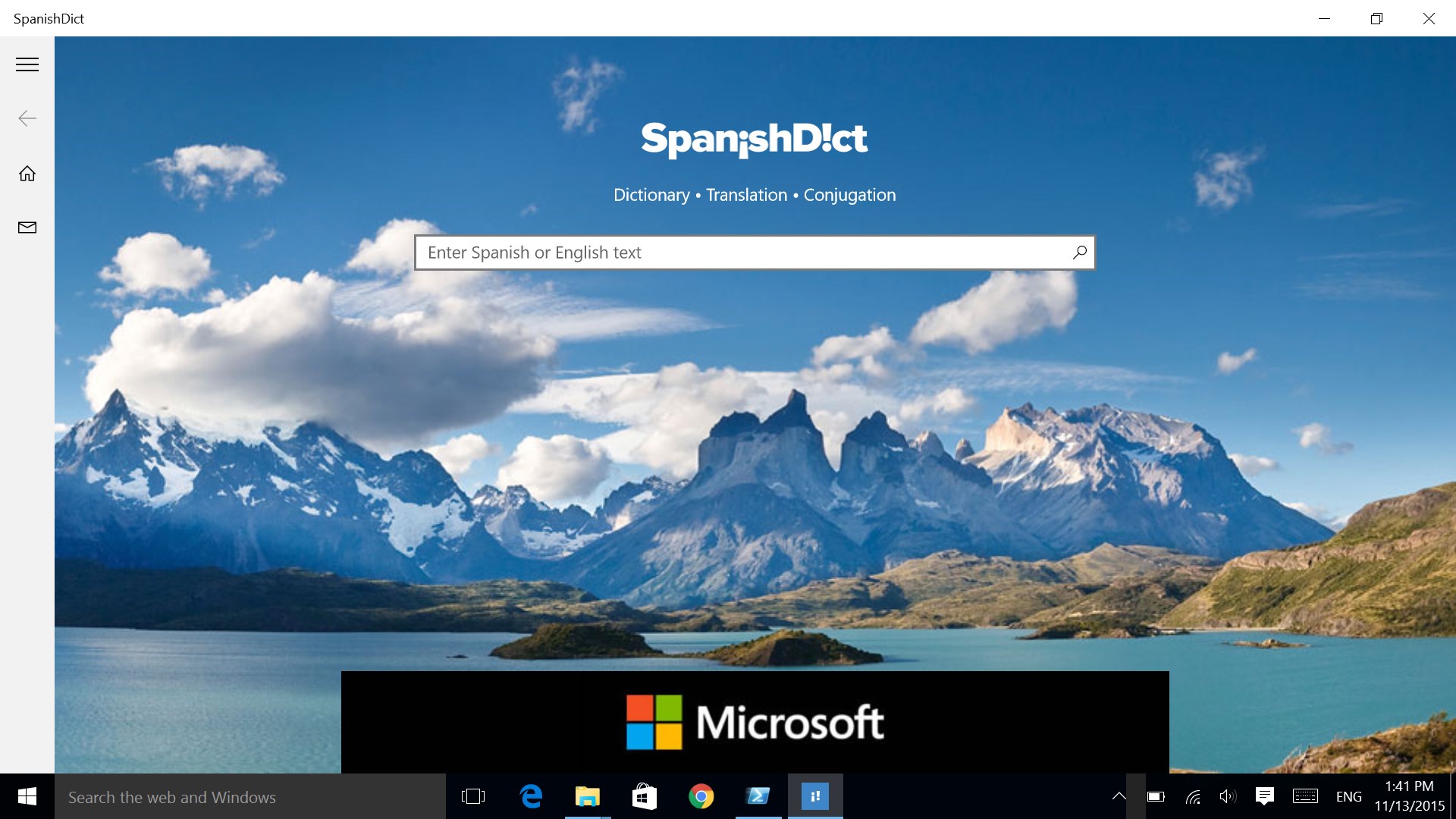Viewport: 1456px width, 819px height.
Task: Open File Explorer from taskbar
Action: [588, 796]
